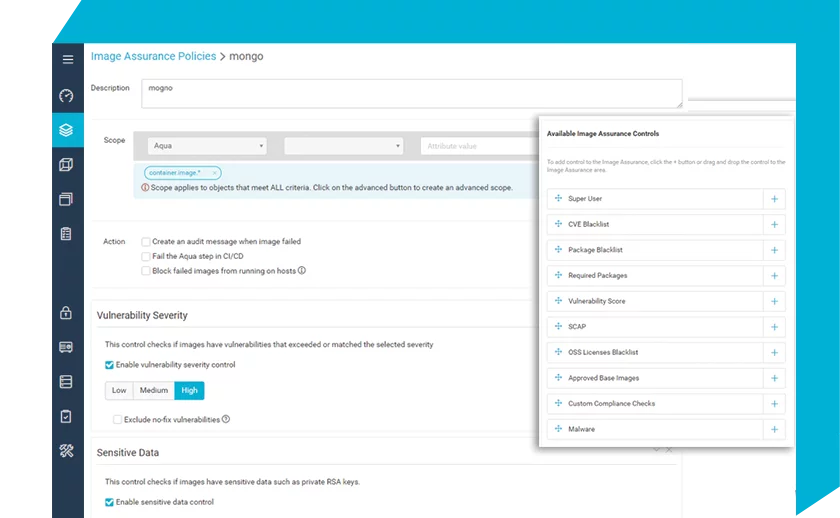The width and height of the screenshot is (840, 518).
Task: Open the server rack icon in sidebar
Action: pos(66,382)
